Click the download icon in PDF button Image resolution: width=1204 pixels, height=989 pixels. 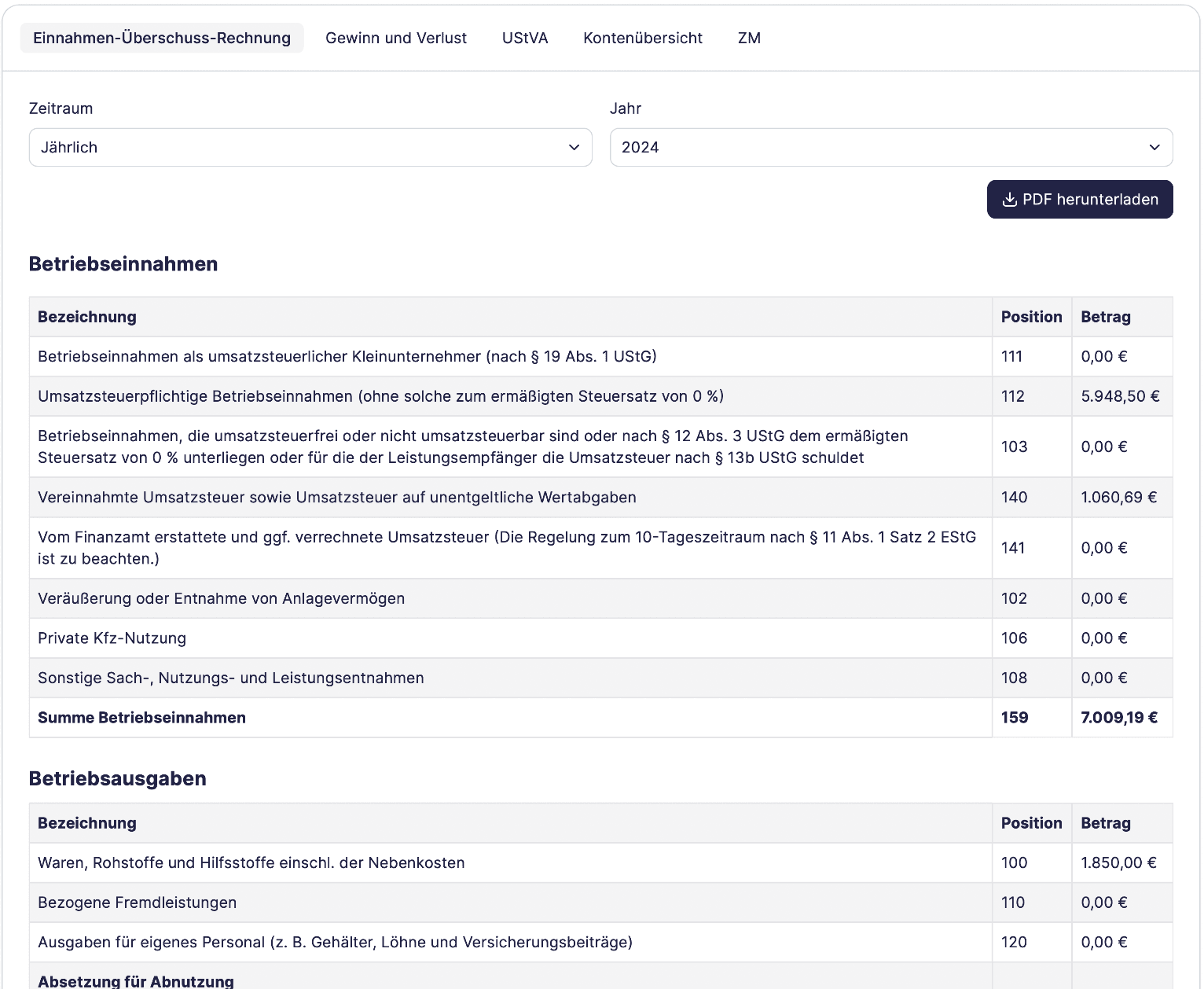tap(1010, 200)
